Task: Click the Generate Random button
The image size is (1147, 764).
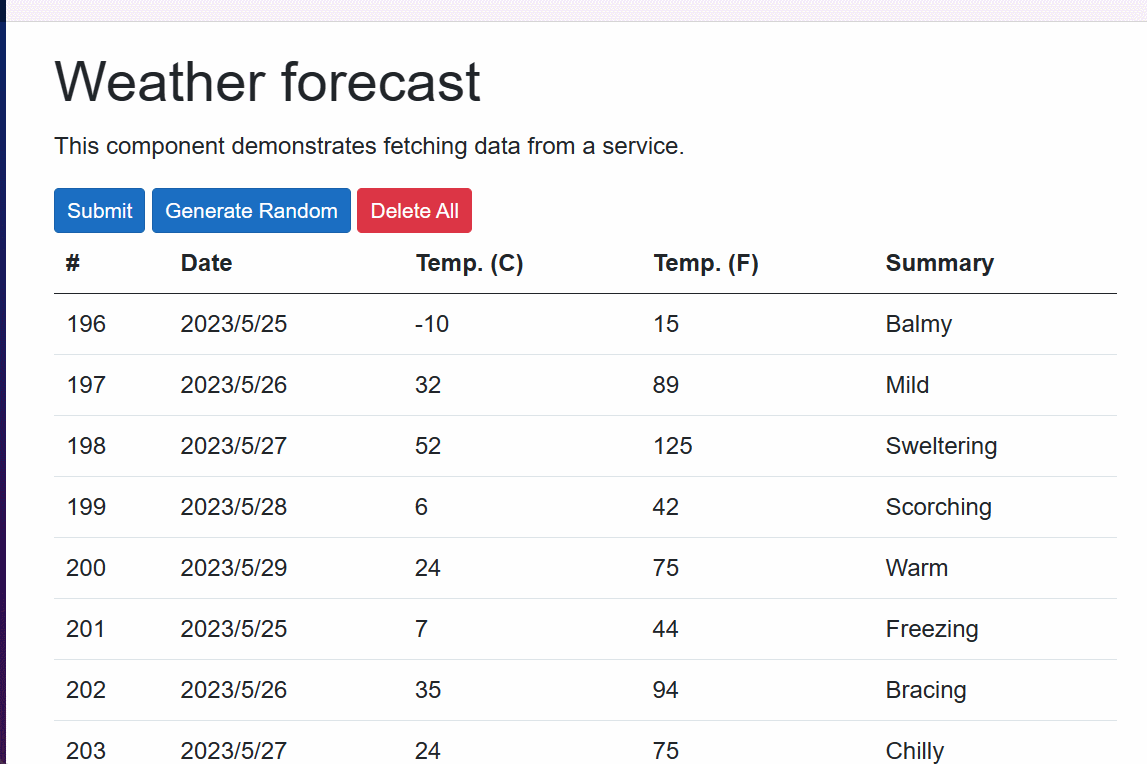Action: 252,211
